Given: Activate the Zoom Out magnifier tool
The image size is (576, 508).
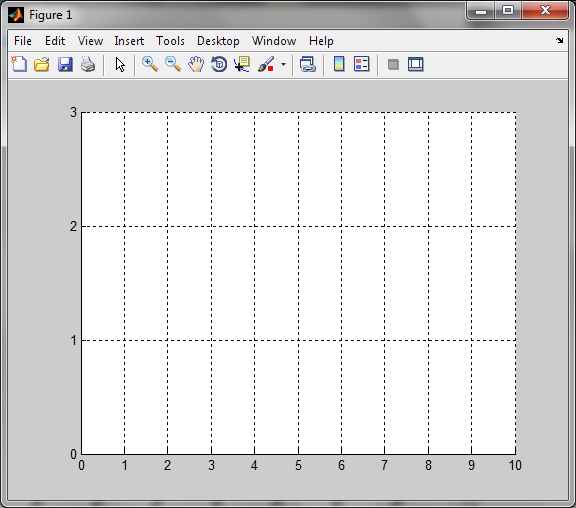Looking at the screenshot, I should pos(173,64).
